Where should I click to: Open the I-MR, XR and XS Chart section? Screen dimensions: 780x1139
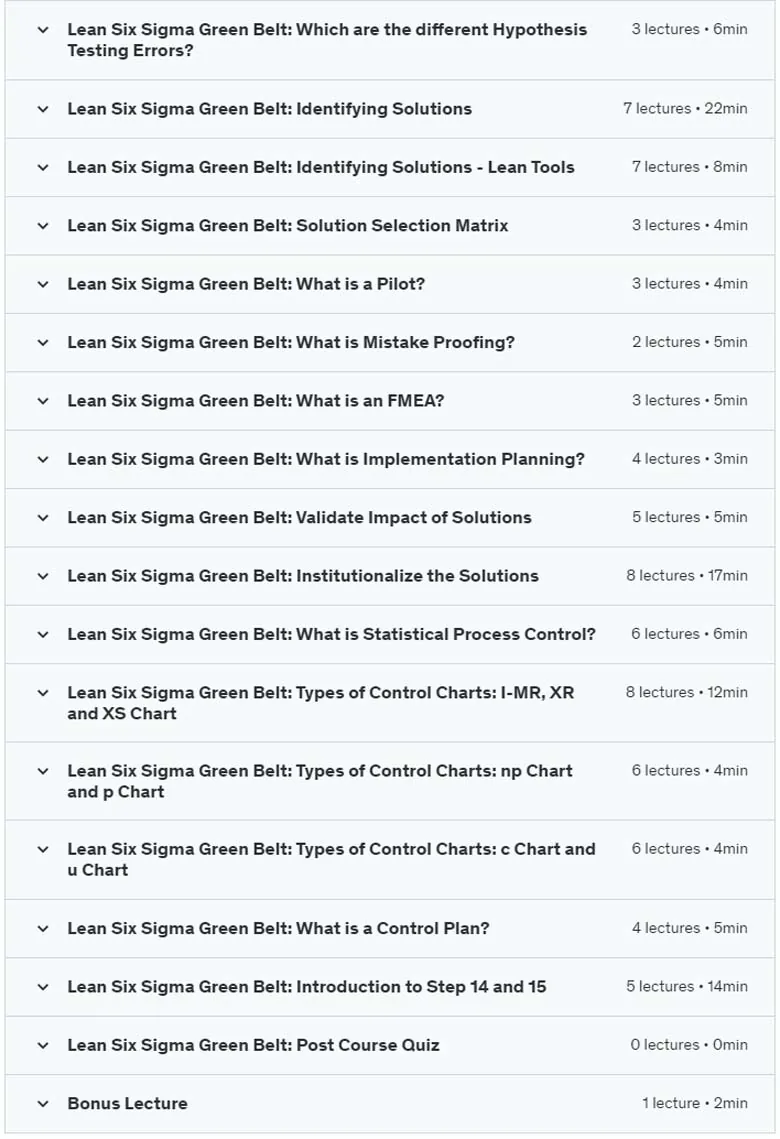(390, 702)
